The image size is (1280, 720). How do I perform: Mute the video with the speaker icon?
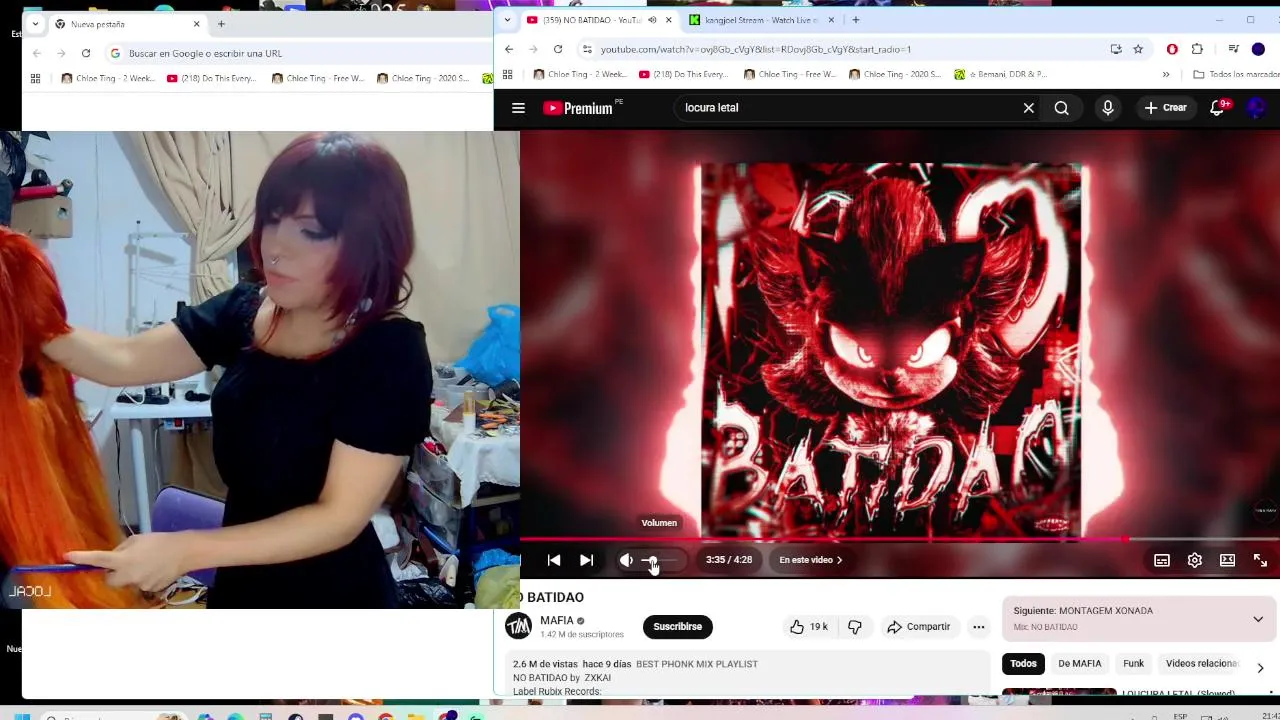point(626,560)
